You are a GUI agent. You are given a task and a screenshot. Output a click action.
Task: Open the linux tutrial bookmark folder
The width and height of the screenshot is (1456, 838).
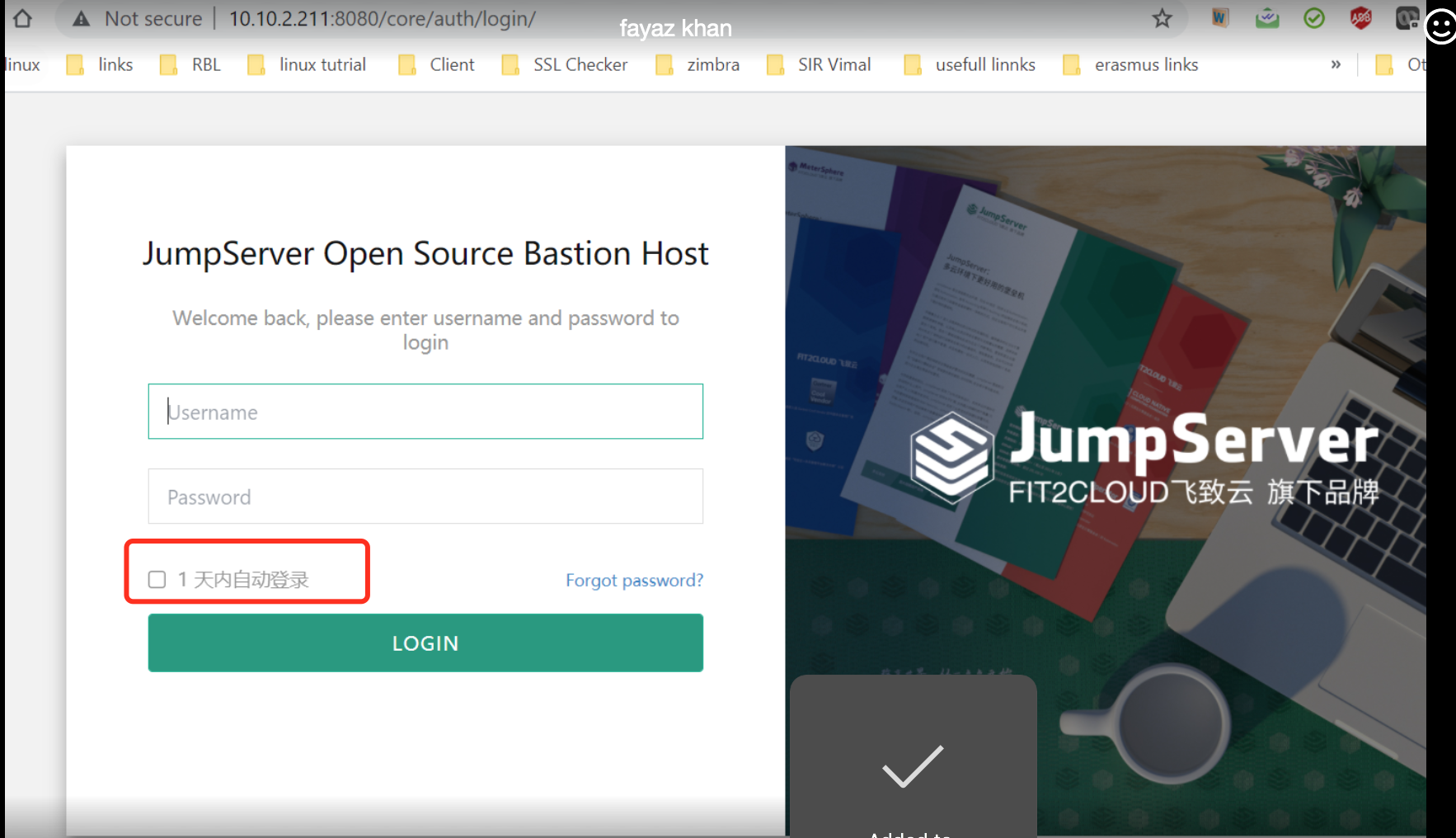coord(307,64)
